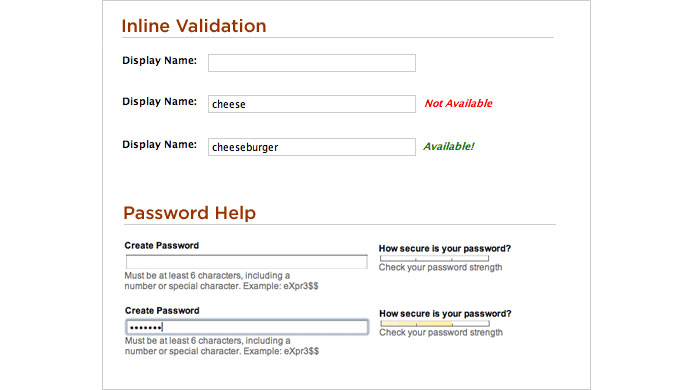This screenshot has height=390, width=693.
Task: Click the empty Create Password field
Action: 246,262
